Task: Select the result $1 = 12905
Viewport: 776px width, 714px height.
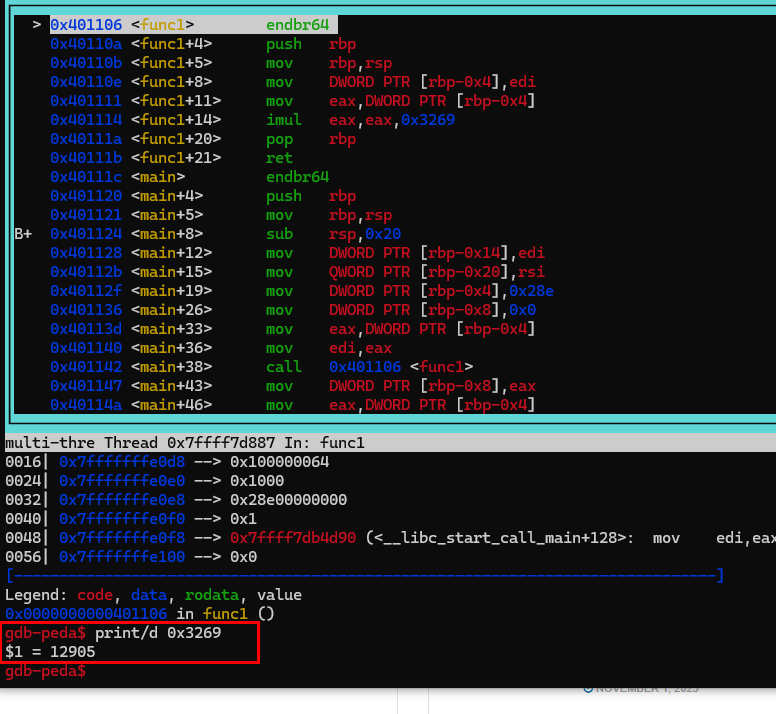Action: (50, 652)
